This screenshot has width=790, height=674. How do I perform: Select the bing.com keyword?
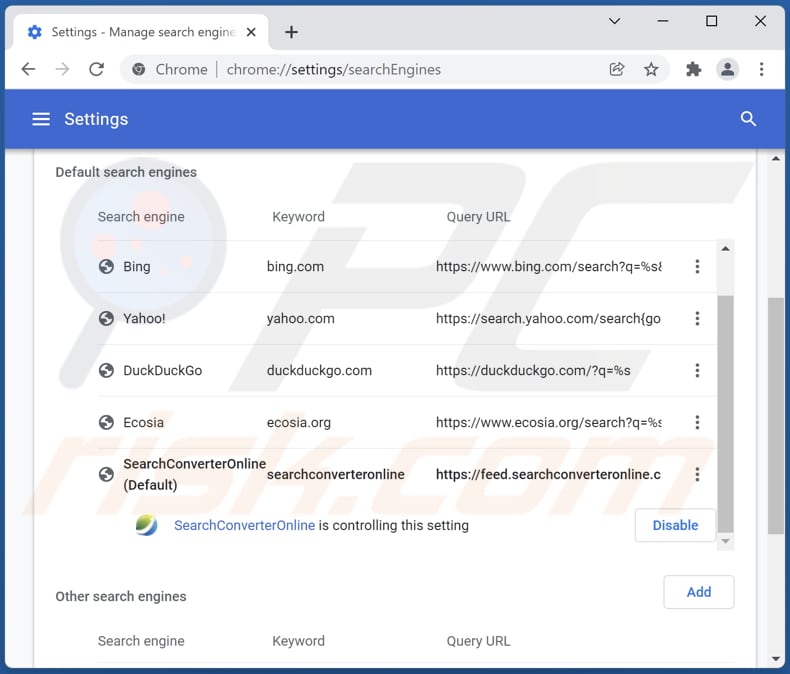tap(295, 266)
